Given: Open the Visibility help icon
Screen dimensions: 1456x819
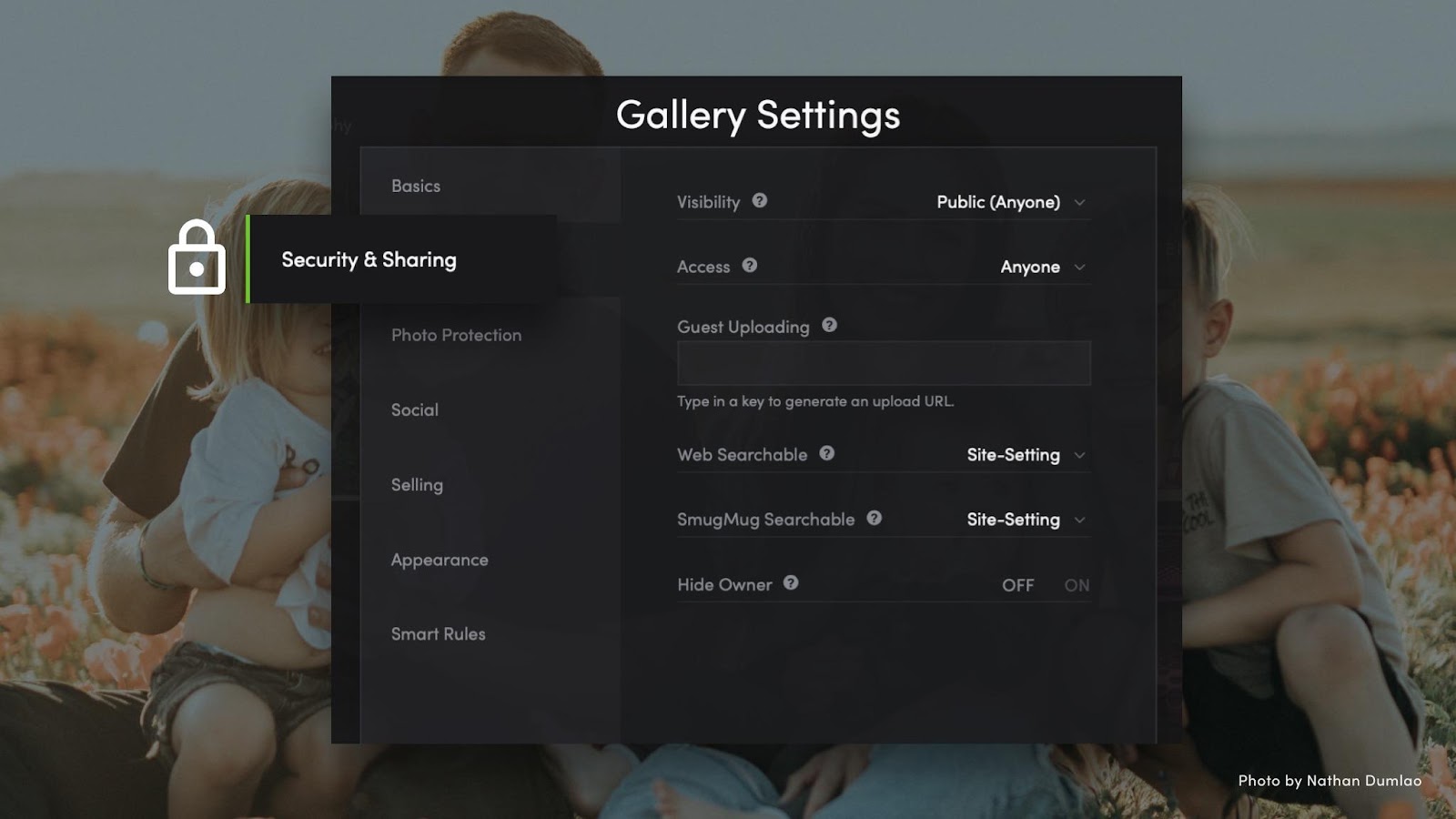Looking at the screenshot, I should point(761,202).
